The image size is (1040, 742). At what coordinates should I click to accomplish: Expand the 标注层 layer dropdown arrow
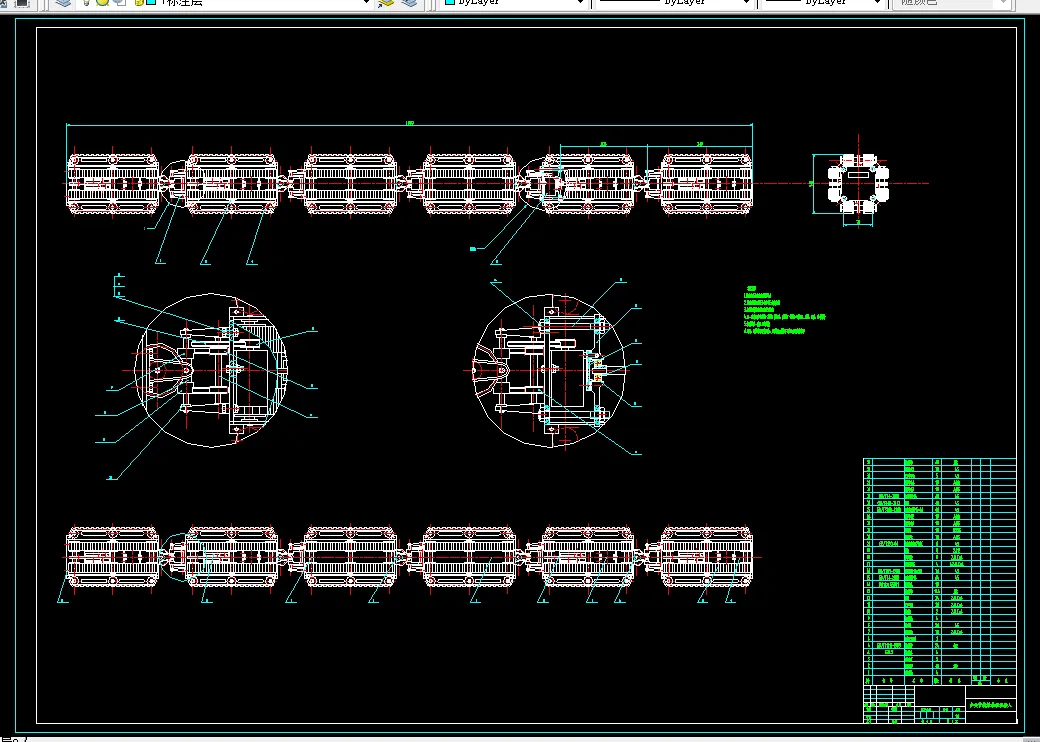tap(365, 3)
